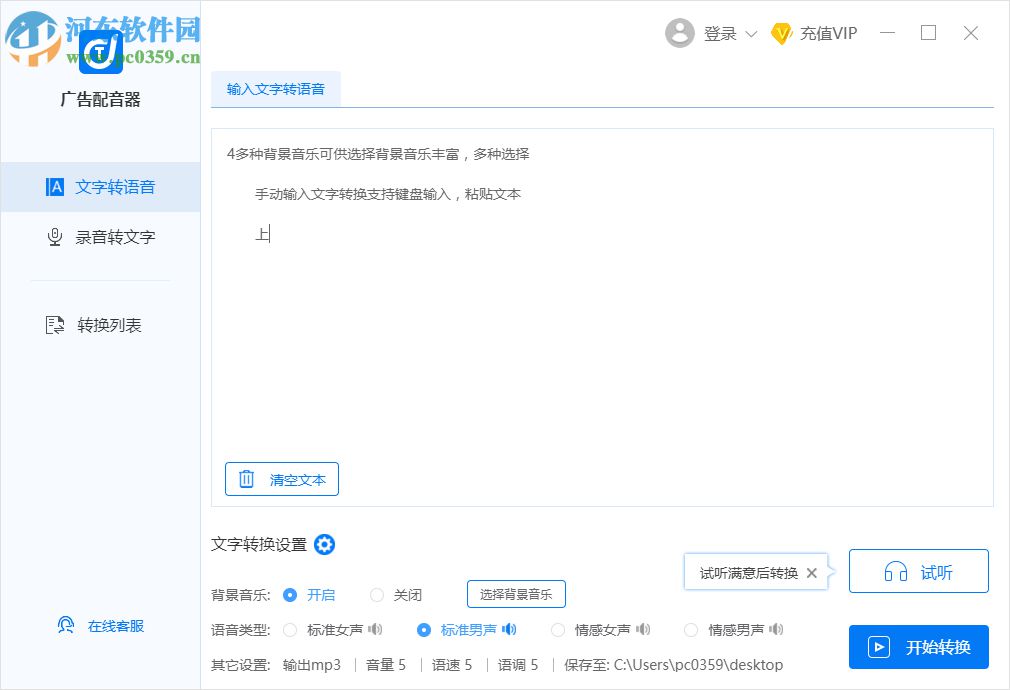Click inside the text input area
The width and height of the screenshot is (1010, 690).
pos(600,300)
